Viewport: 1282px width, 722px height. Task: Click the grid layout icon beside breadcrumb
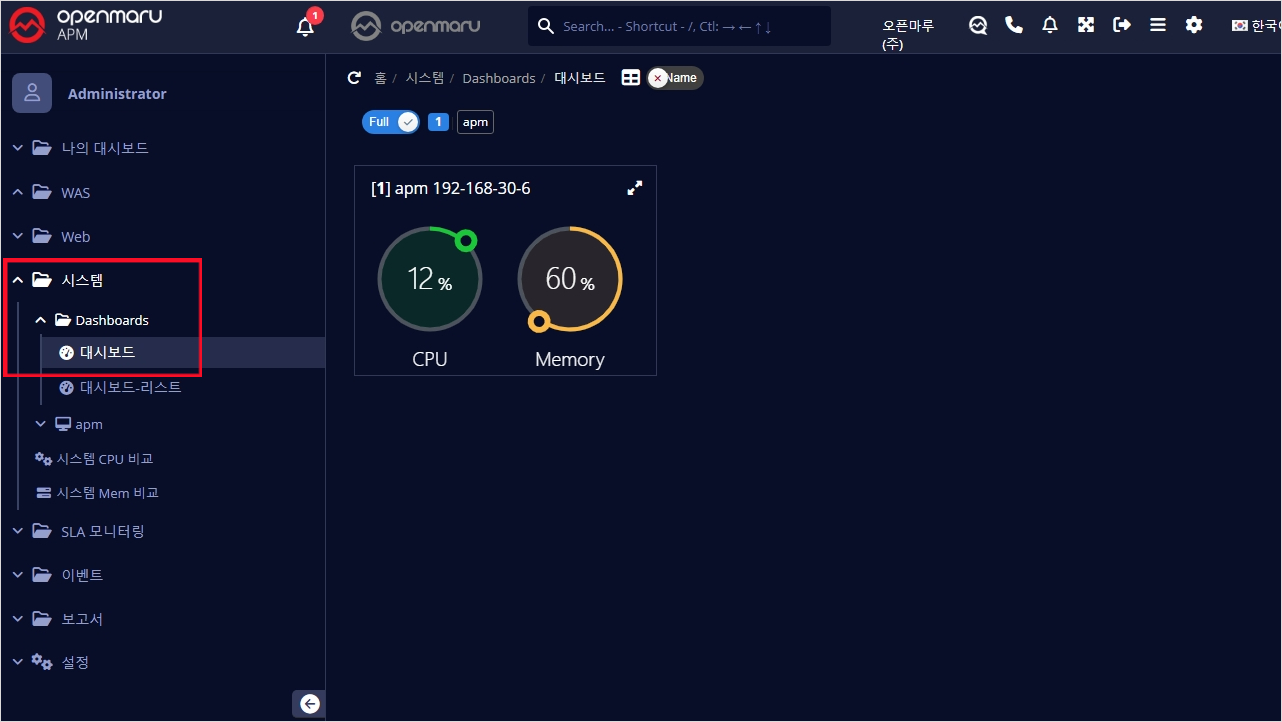[631, 78]
